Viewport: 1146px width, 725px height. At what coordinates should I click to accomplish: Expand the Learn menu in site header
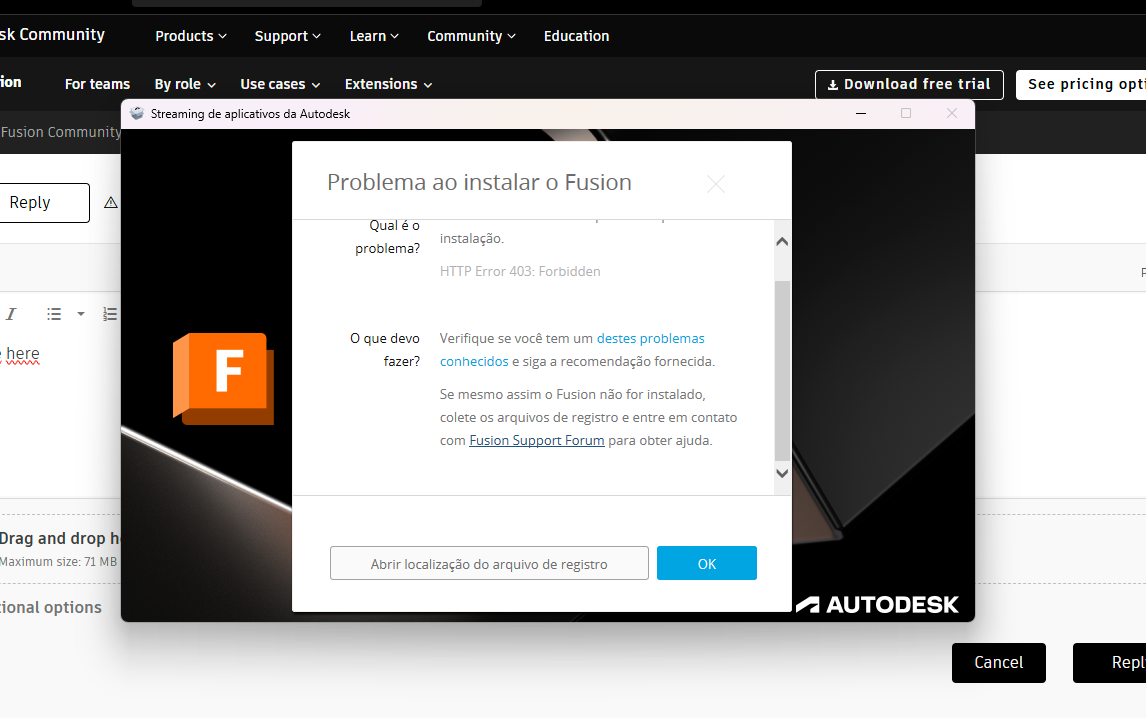(374, 36)
